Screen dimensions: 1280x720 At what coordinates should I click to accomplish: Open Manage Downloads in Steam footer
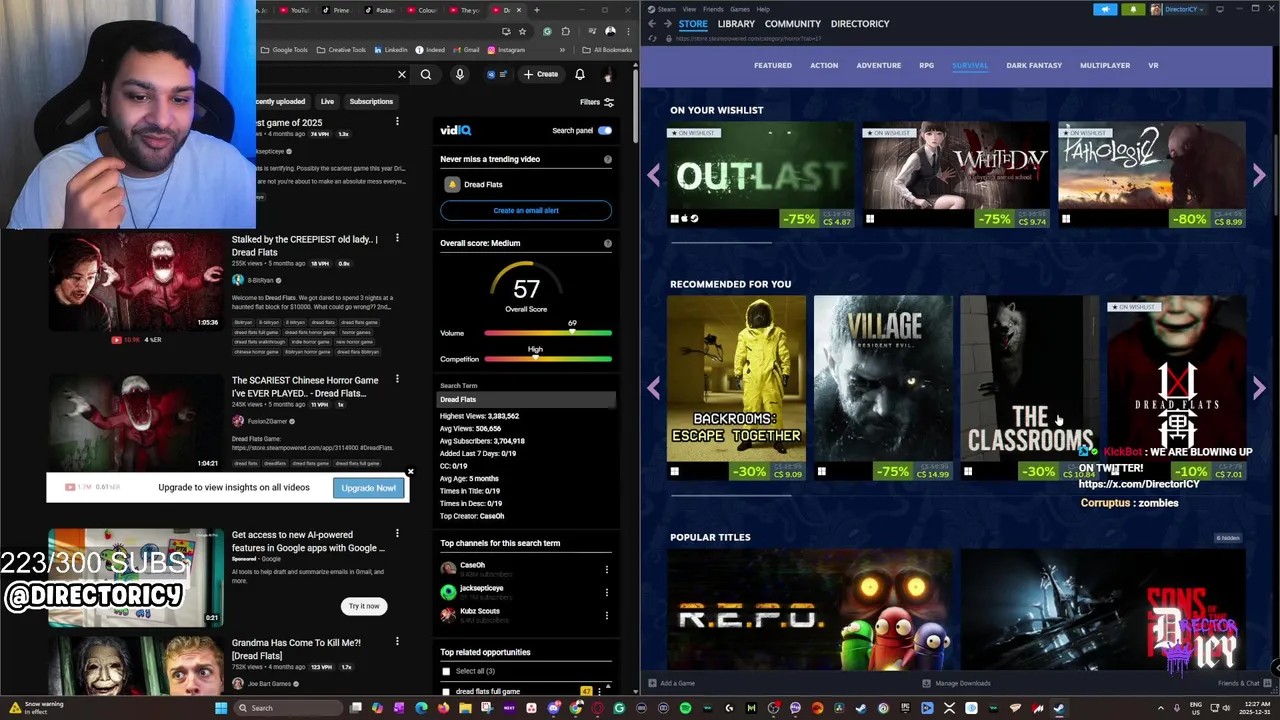pyautogui.click(x=957, y=683)
